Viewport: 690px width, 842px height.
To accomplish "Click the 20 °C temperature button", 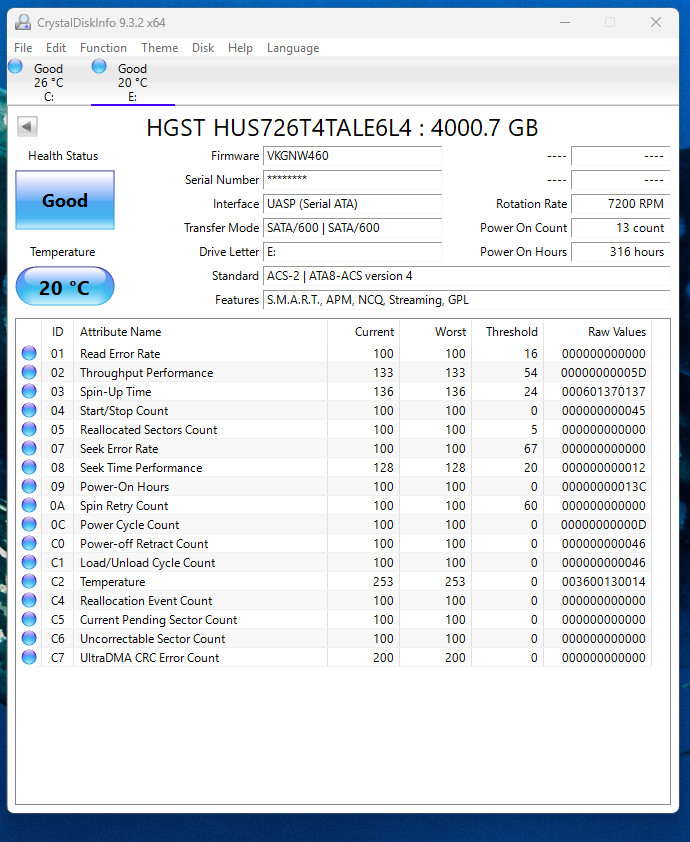I will tap(65, 287).
